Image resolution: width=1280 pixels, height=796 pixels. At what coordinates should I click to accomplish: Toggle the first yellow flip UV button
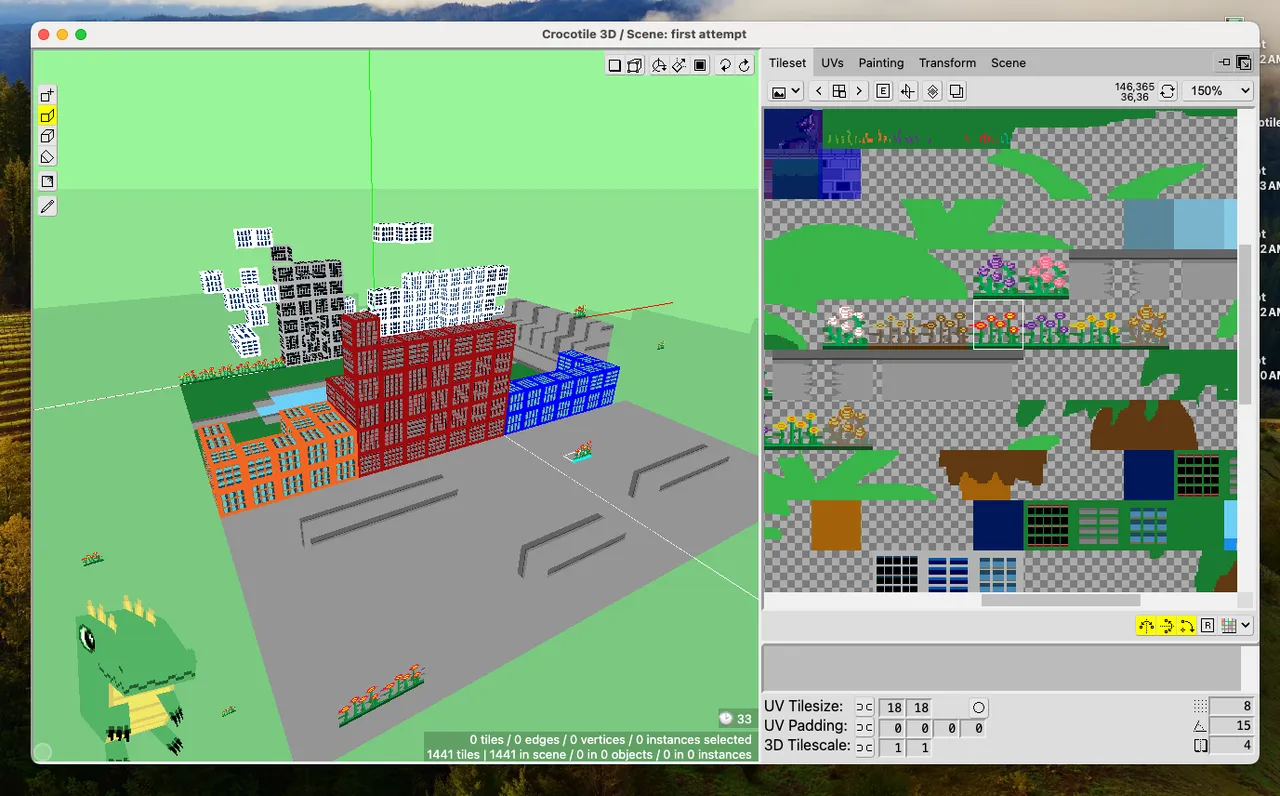pos(1146,626)
